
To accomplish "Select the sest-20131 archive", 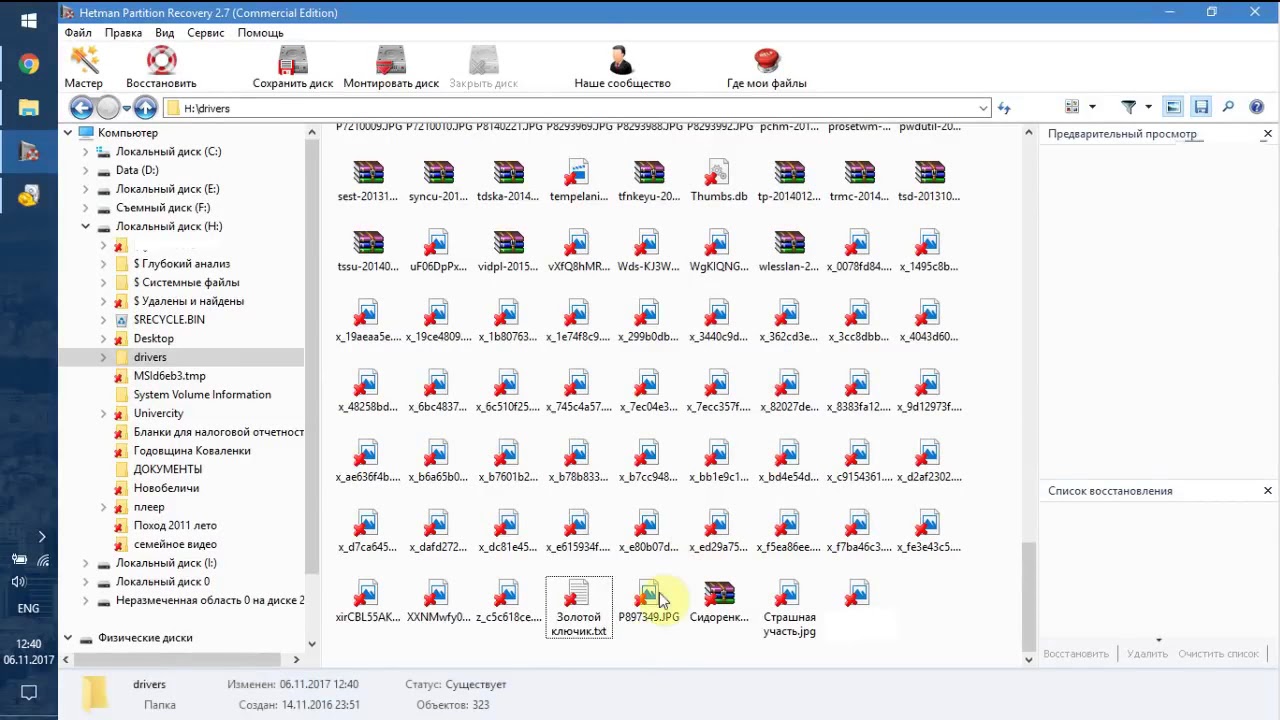I will pos(368,180).
